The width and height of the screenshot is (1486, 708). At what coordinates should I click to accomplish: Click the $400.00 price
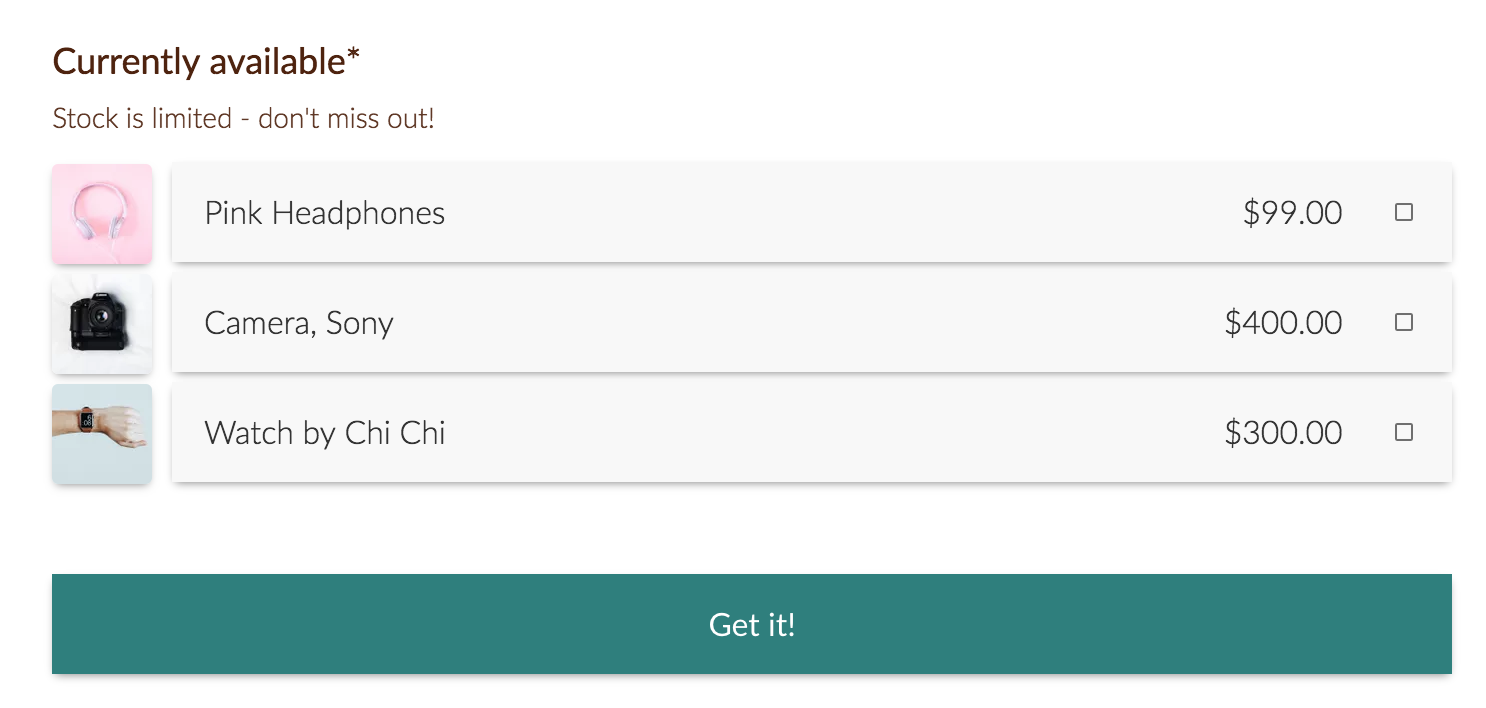(1283, 323)
